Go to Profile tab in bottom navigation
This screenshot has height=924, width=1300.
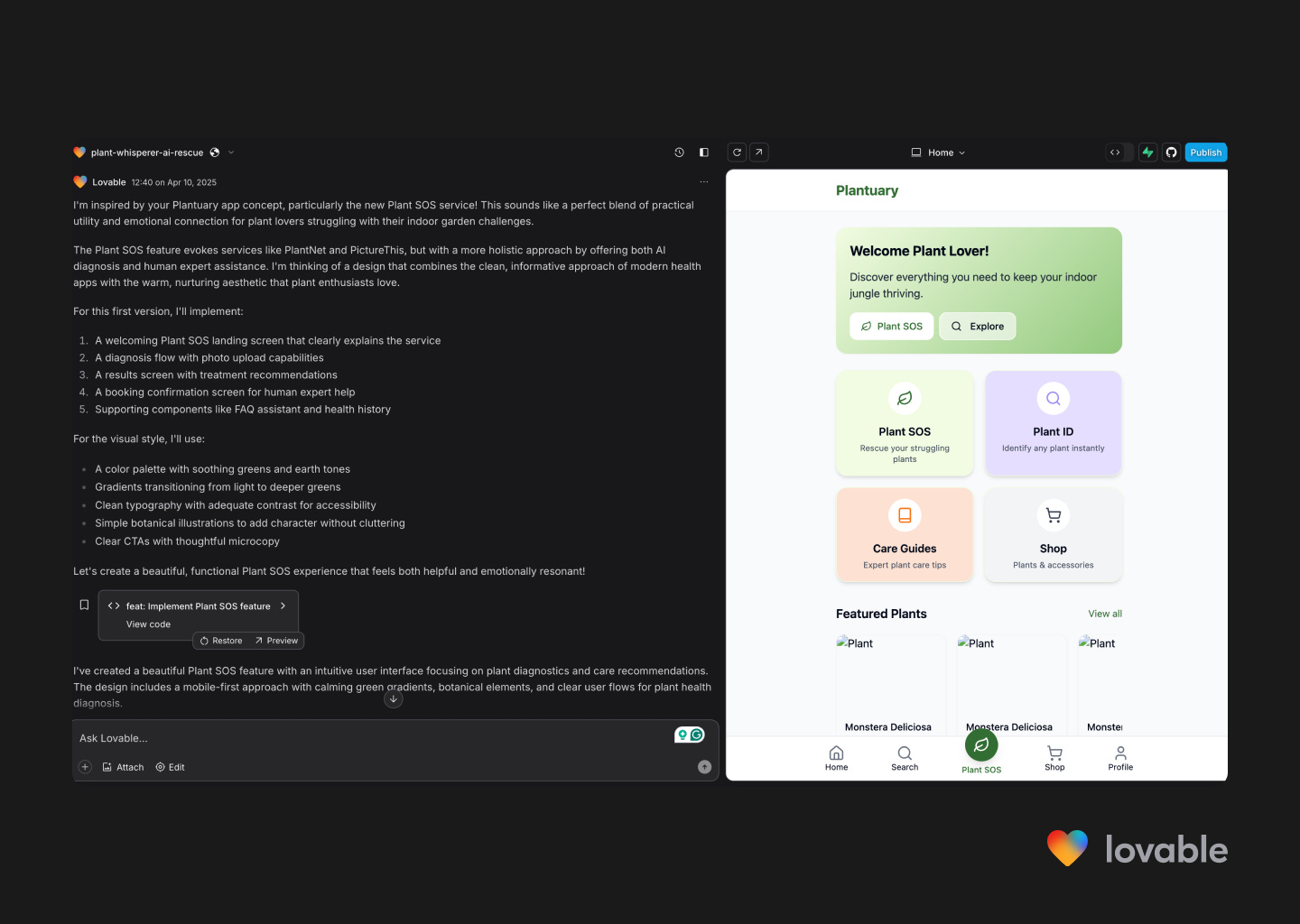coord(1120,758)
